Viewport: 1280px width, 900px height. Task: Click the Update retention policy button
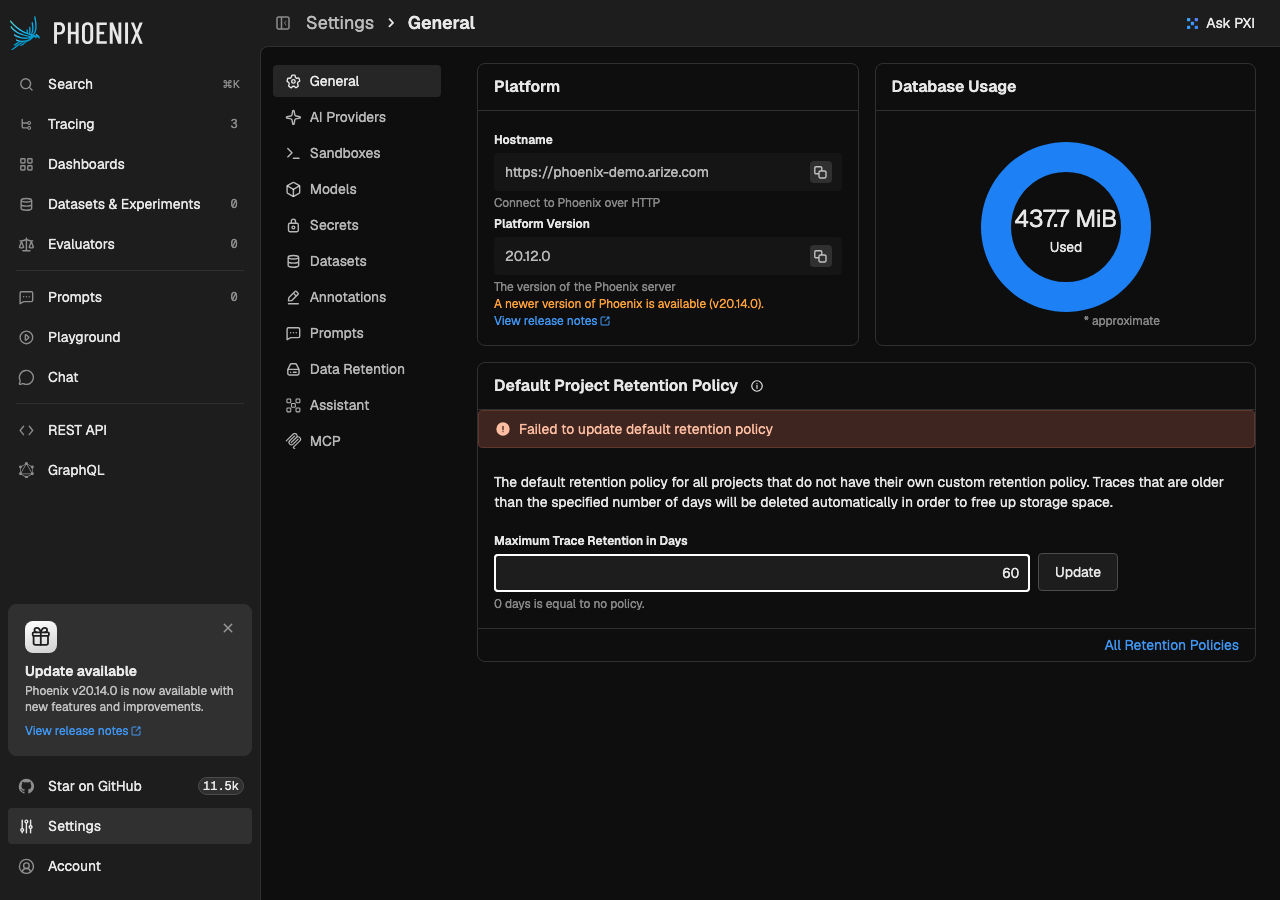1078,572
